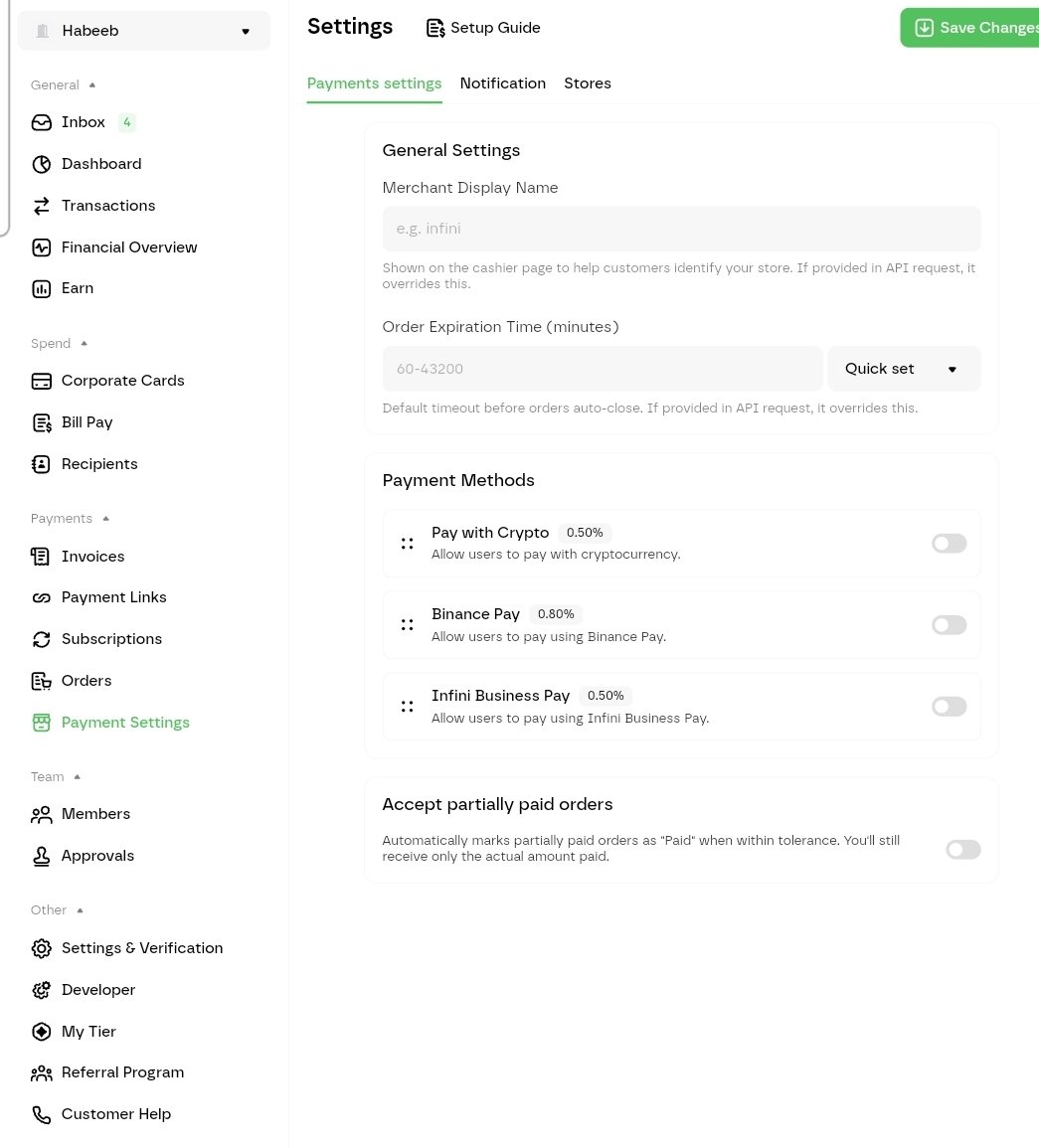Click the Earn bar chart icon

(42, 288)
